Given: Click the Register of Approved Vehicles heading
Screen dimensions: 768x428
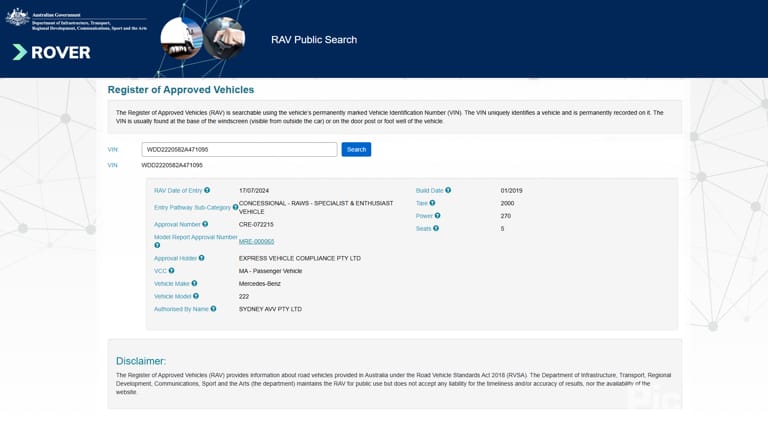Looking at the screenshot, I should pyautogui.click(x=181, y=90).
